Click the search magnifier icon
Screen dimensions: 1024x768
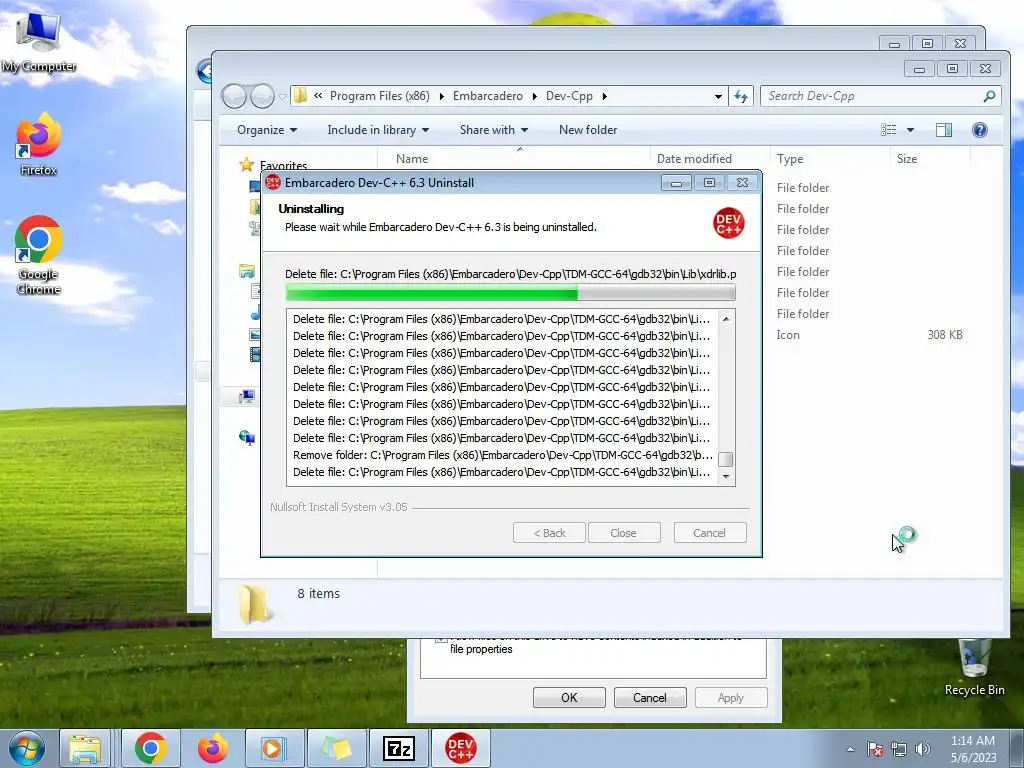click(x=989, y=96)
